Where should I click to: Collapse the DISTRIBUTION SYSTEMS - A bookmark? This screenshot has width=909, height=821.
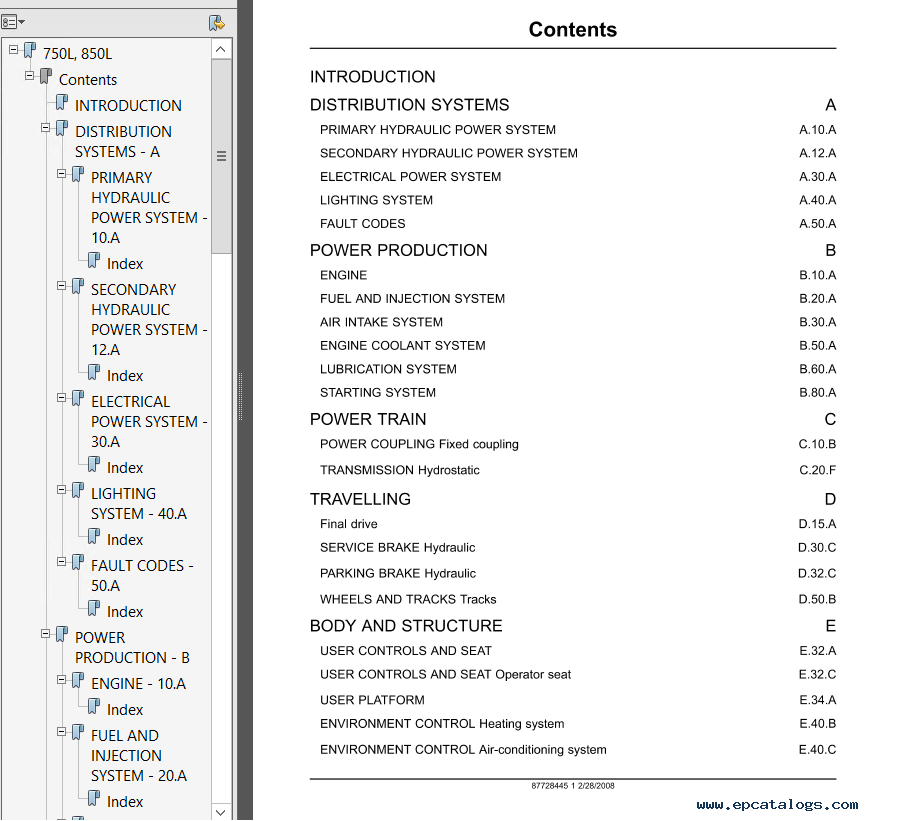point(45,128)
